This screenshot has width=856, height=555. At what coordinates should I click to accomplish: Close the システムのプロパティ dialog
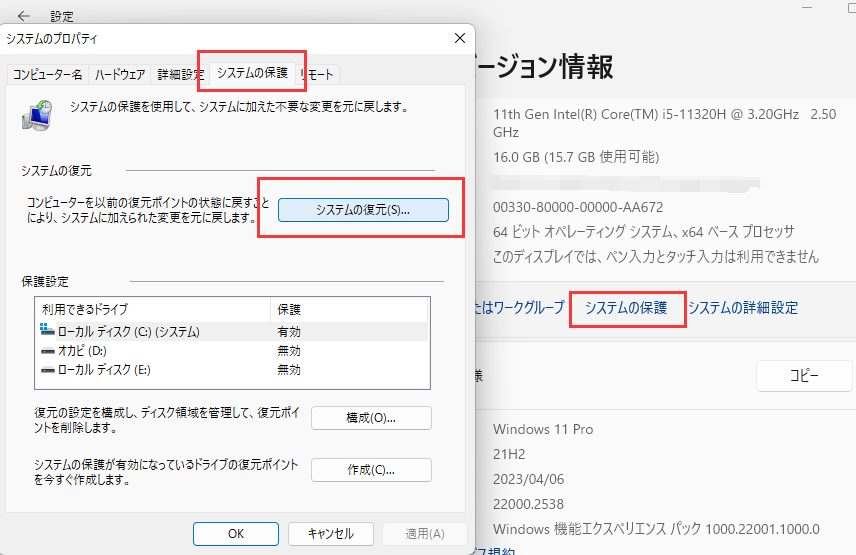[460, 38]
